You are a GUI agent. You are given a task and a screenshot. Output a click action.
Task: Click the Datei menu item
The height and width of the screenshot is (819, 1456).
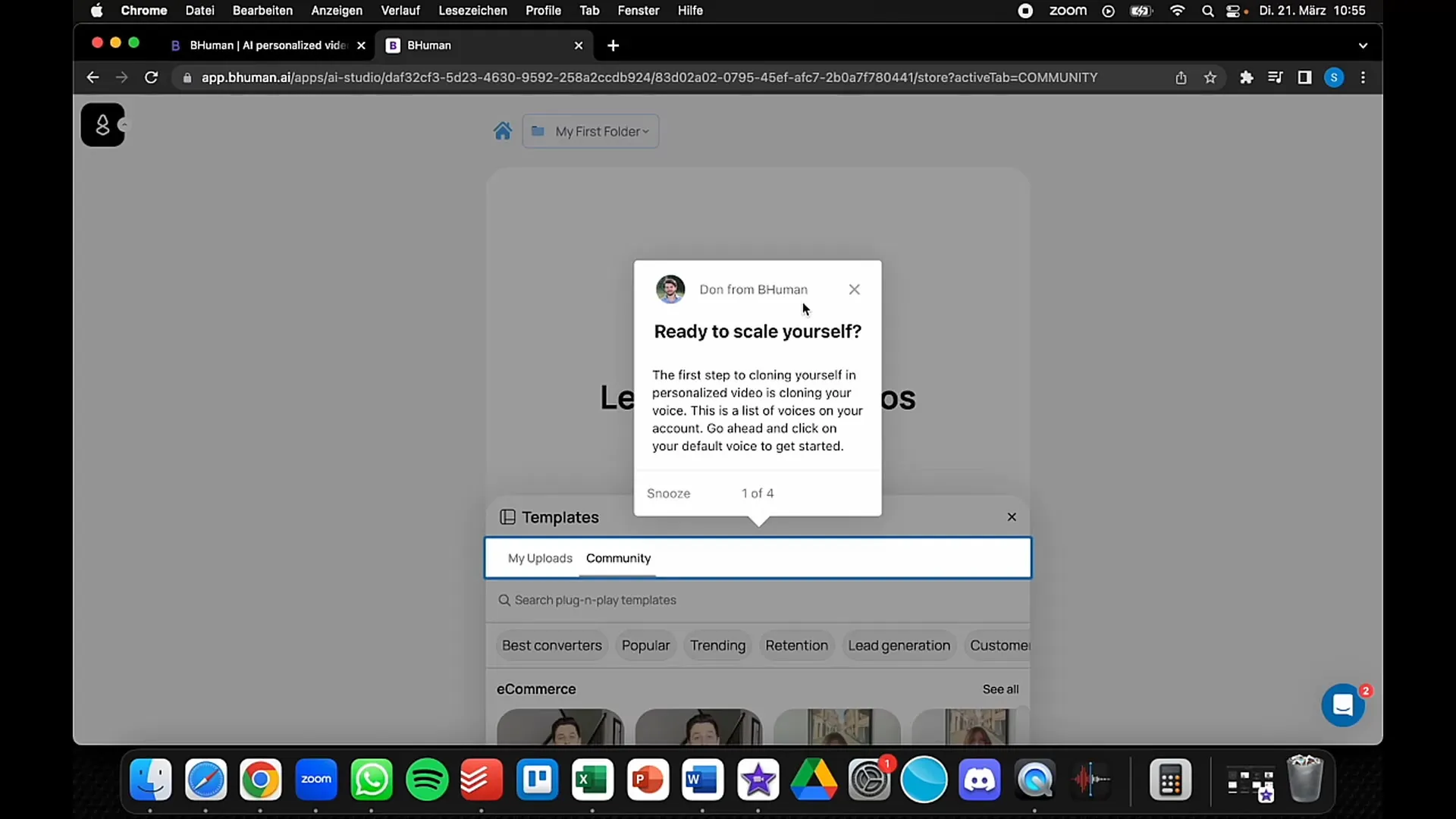(x=199, y=11)
